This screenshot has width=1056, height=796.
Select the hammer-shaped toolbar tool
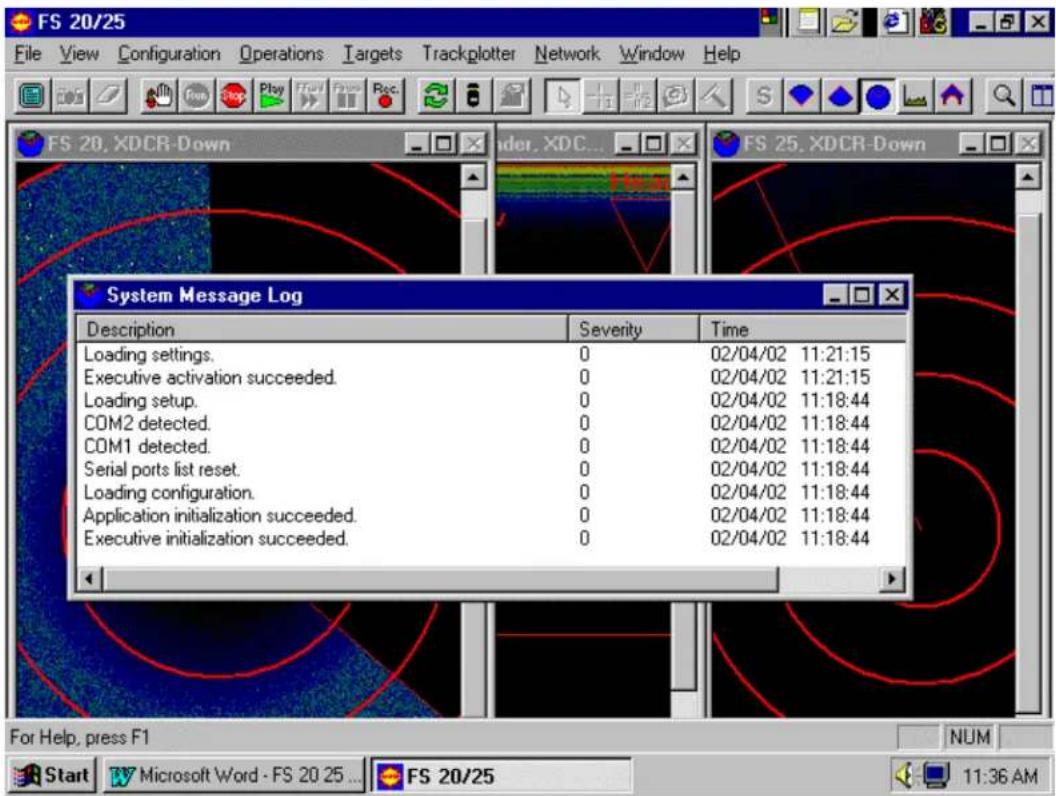[713, 96]
